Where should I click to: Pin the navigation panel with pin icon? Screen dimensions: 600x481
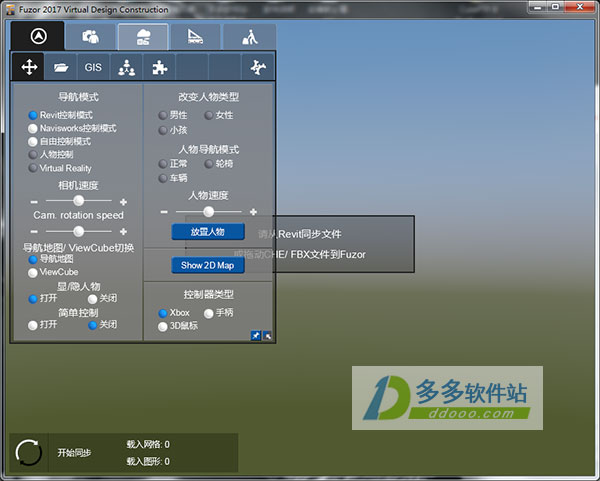tap(255, 336)
